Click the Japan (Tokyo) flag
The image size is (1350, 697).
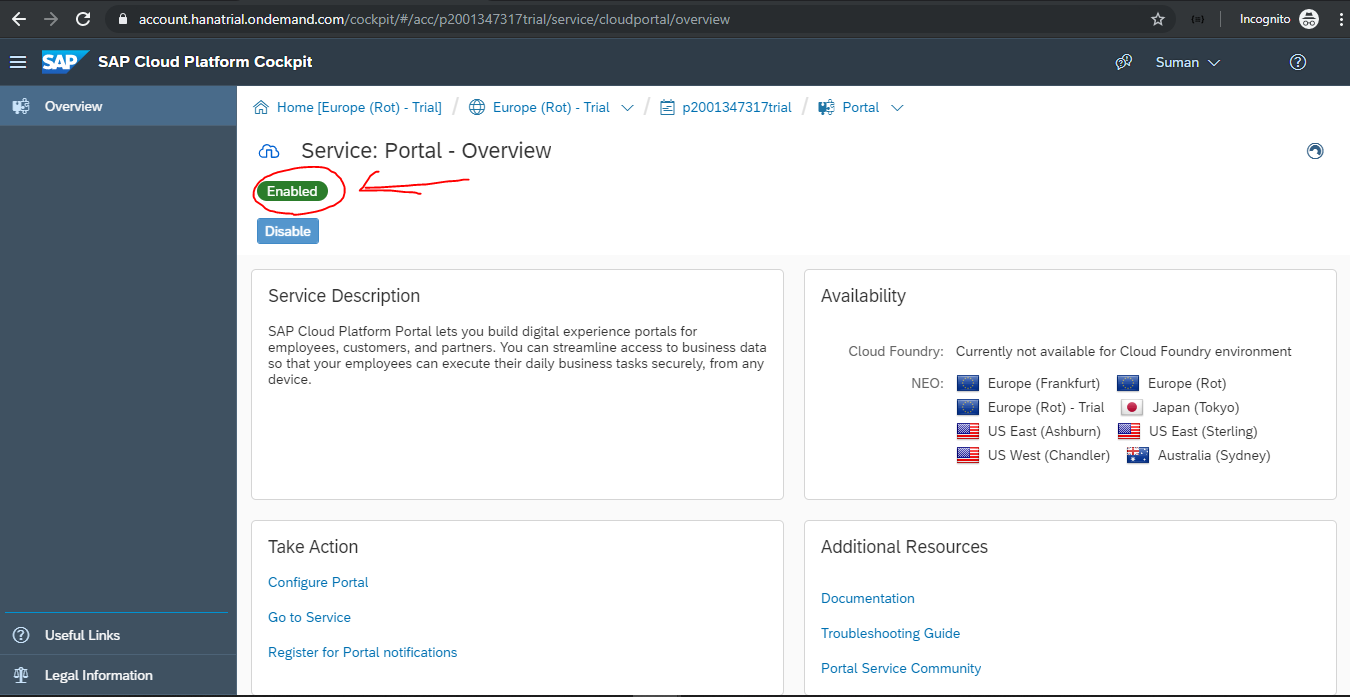1131,407
